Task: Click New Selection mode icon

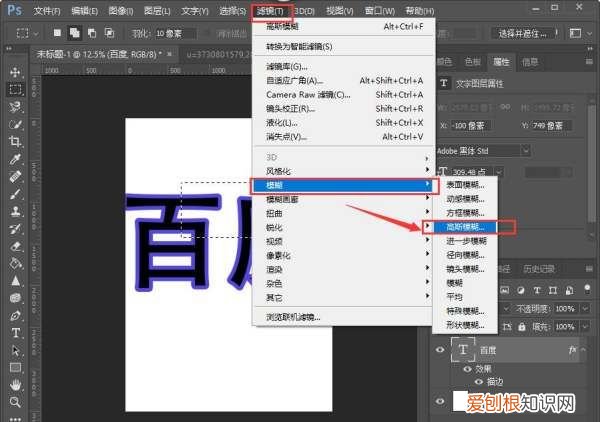Action: tap(57, 33)
